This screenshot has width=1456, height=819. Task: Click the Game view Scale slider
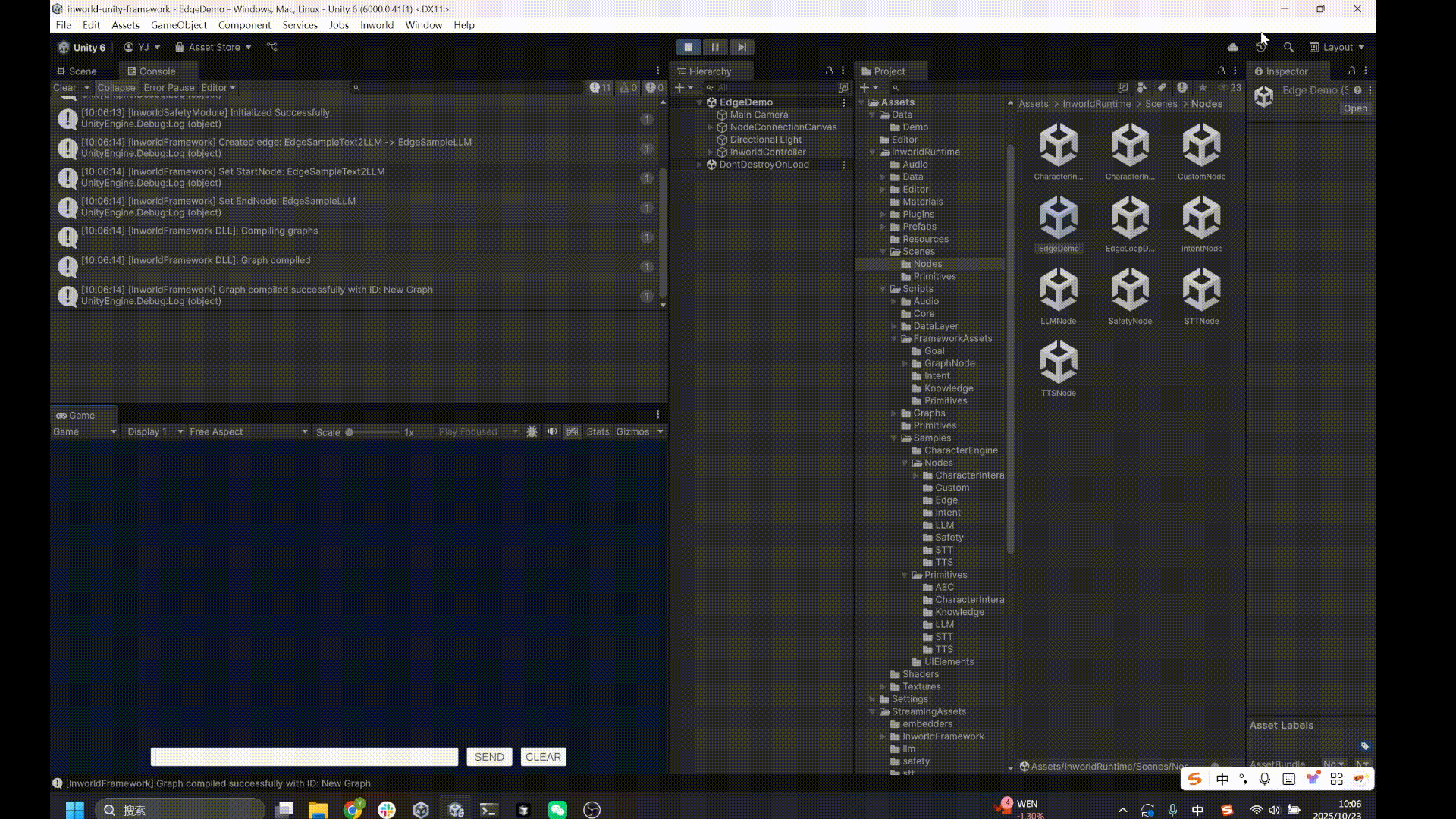click(372, 432)
